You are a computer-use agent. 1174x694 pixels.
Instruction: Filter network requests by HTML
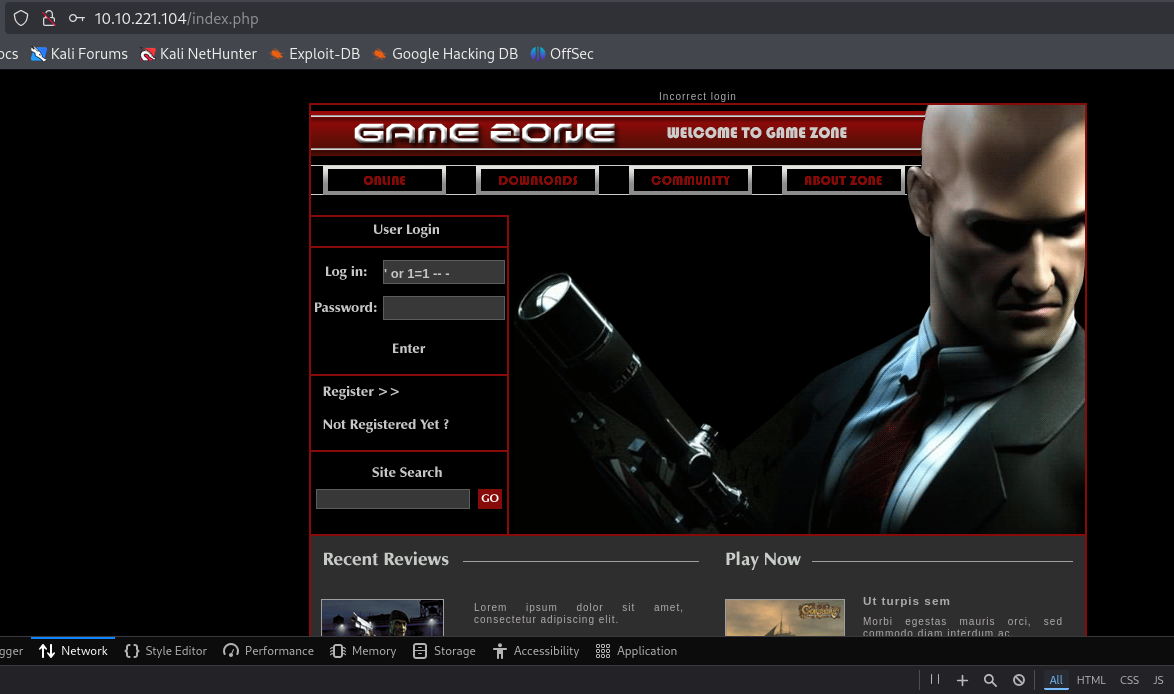(1091, 680)
